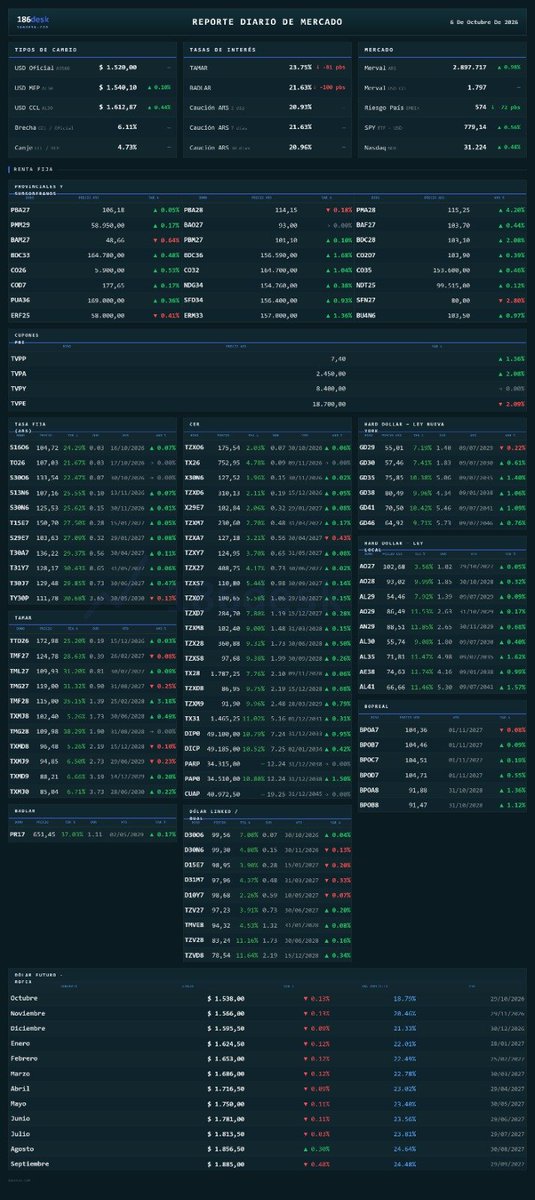
Task: Select the 'CER' table header
Action: click(x=195, y=424)
